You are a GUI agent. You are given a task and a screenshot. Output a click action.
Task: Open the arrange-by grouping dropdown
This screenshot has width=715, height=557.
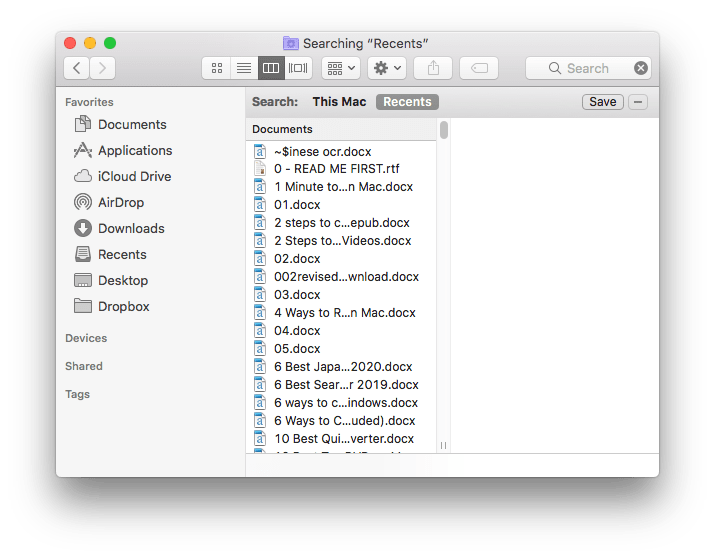(341, 68)
